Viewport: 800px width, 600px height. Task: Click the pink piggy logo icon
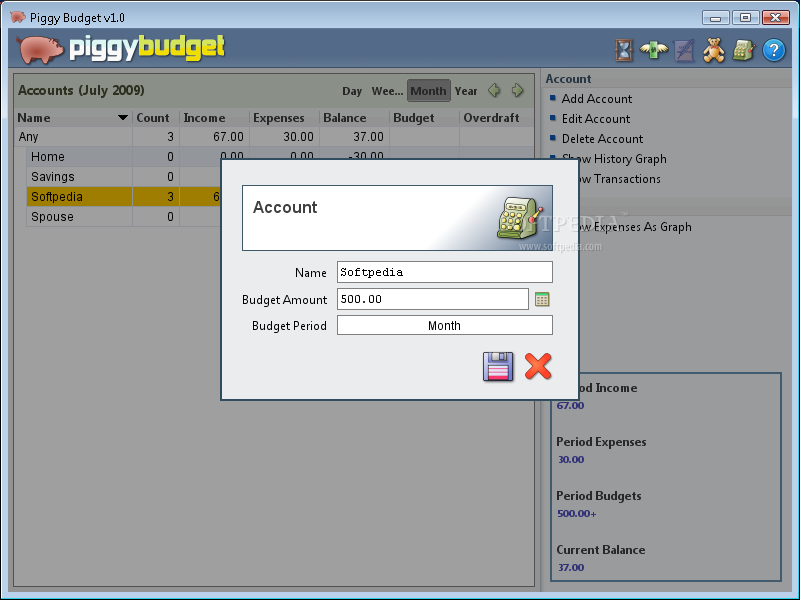coord(40,49)
